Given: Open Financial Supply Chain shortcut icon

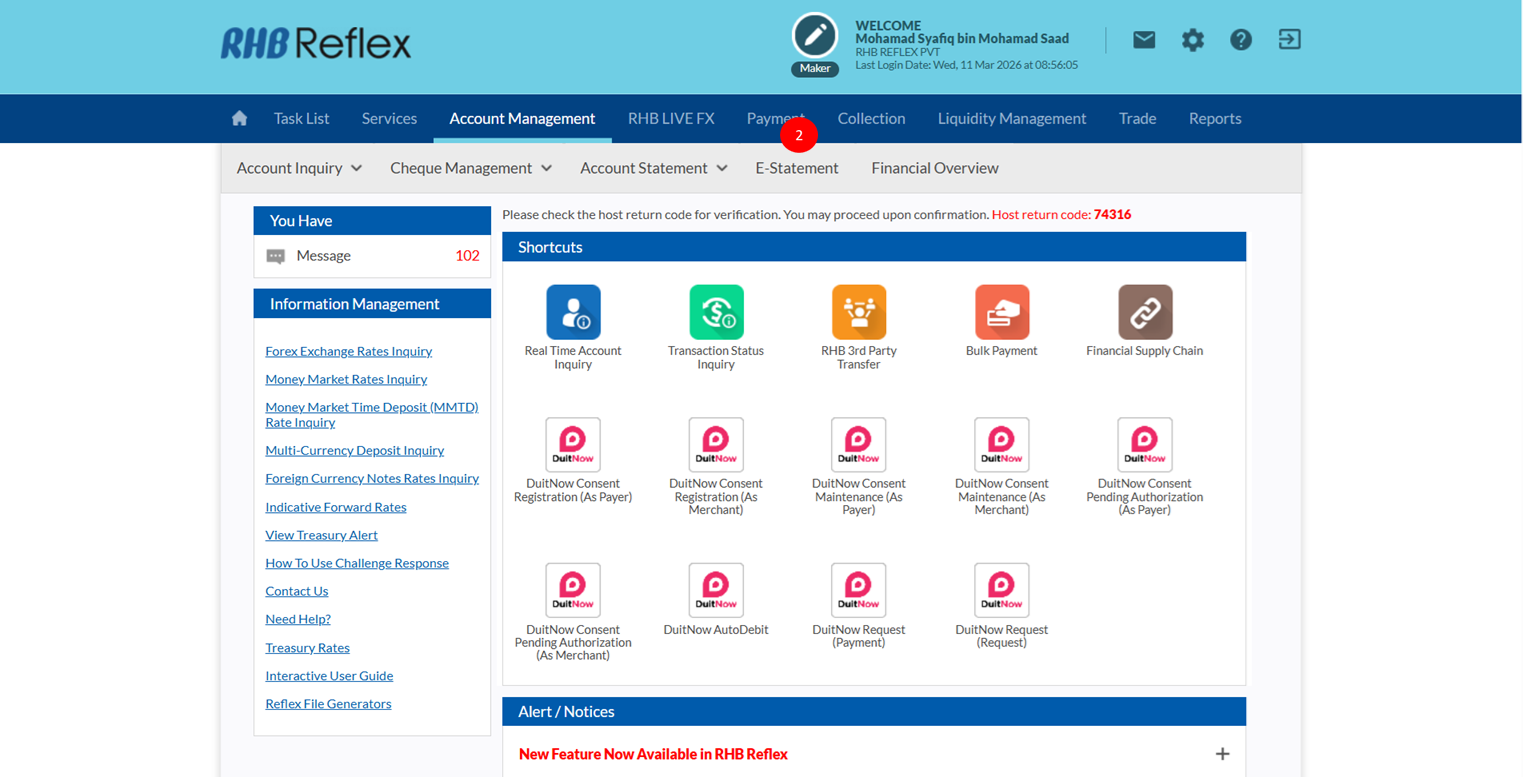Looking at the screenshot, I should [1144, 312].
